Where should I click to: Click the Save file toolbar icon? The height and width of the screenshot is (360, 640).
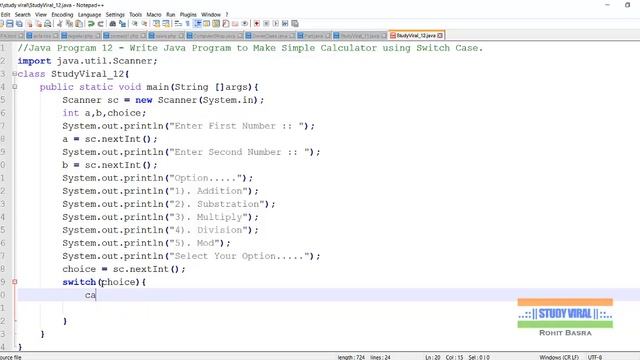tap(10, 24)
